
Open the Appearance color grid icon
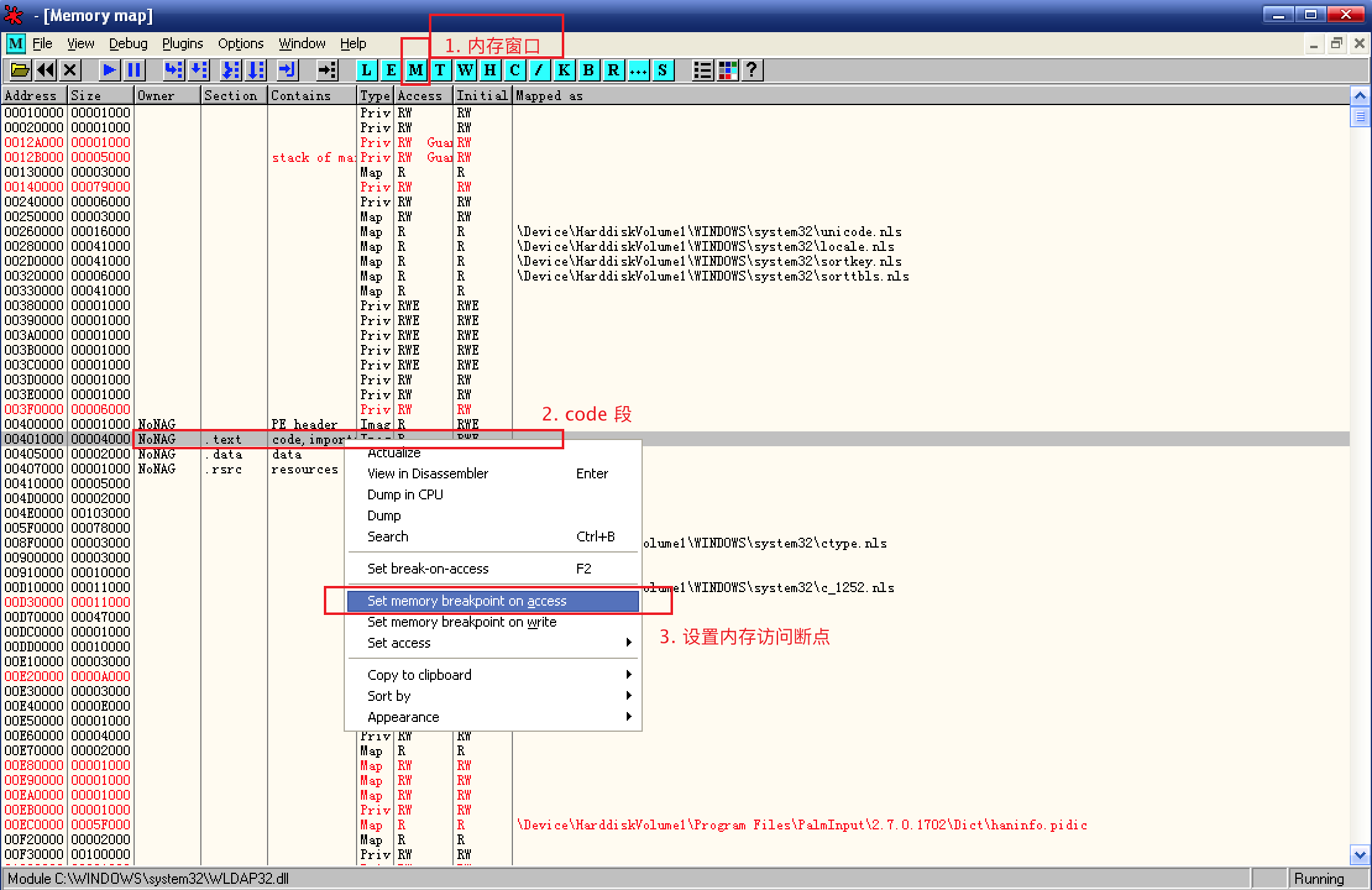pos(727,70)
